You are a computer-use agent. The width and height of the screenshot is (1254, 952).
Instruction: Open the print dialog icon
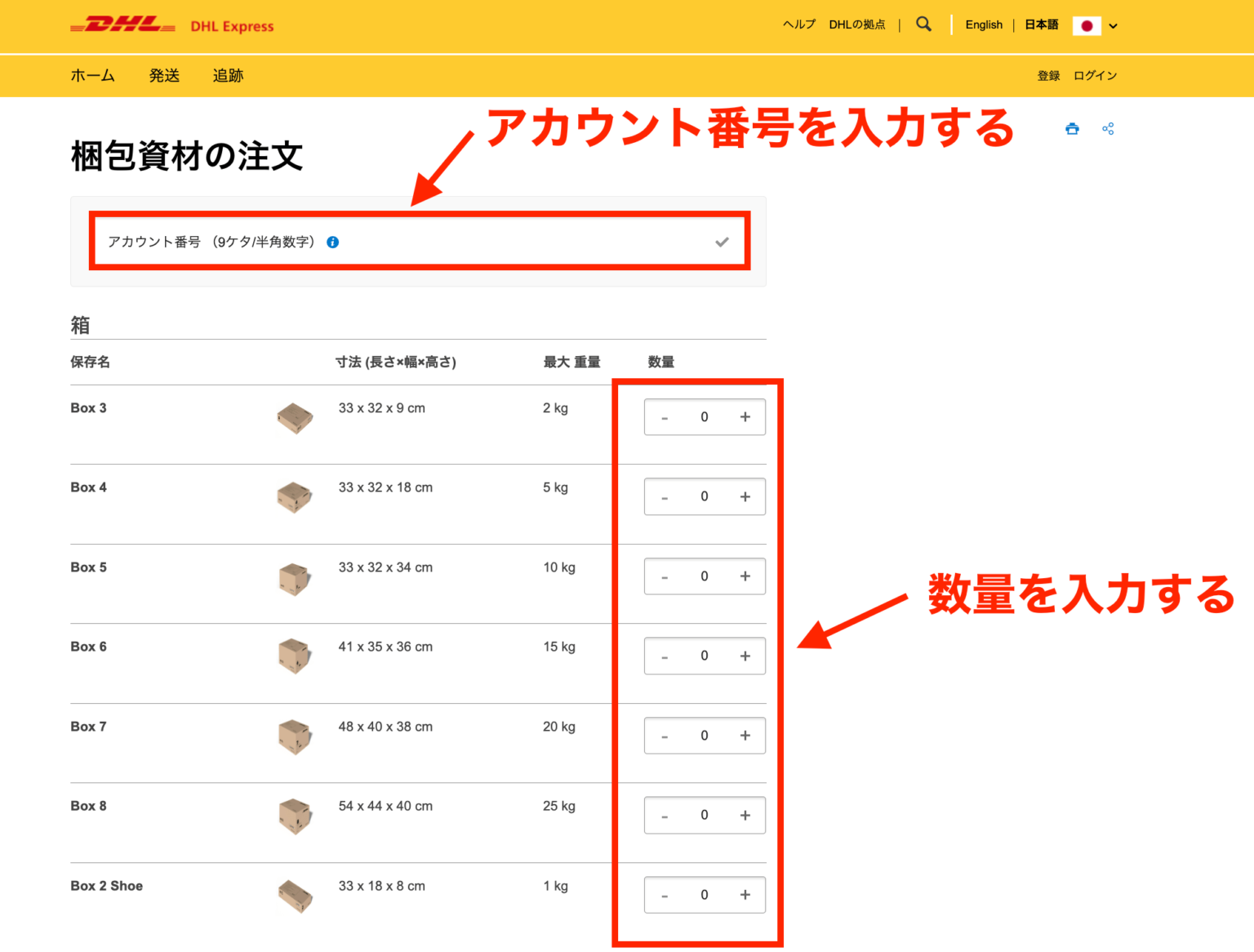[1071, 128]
